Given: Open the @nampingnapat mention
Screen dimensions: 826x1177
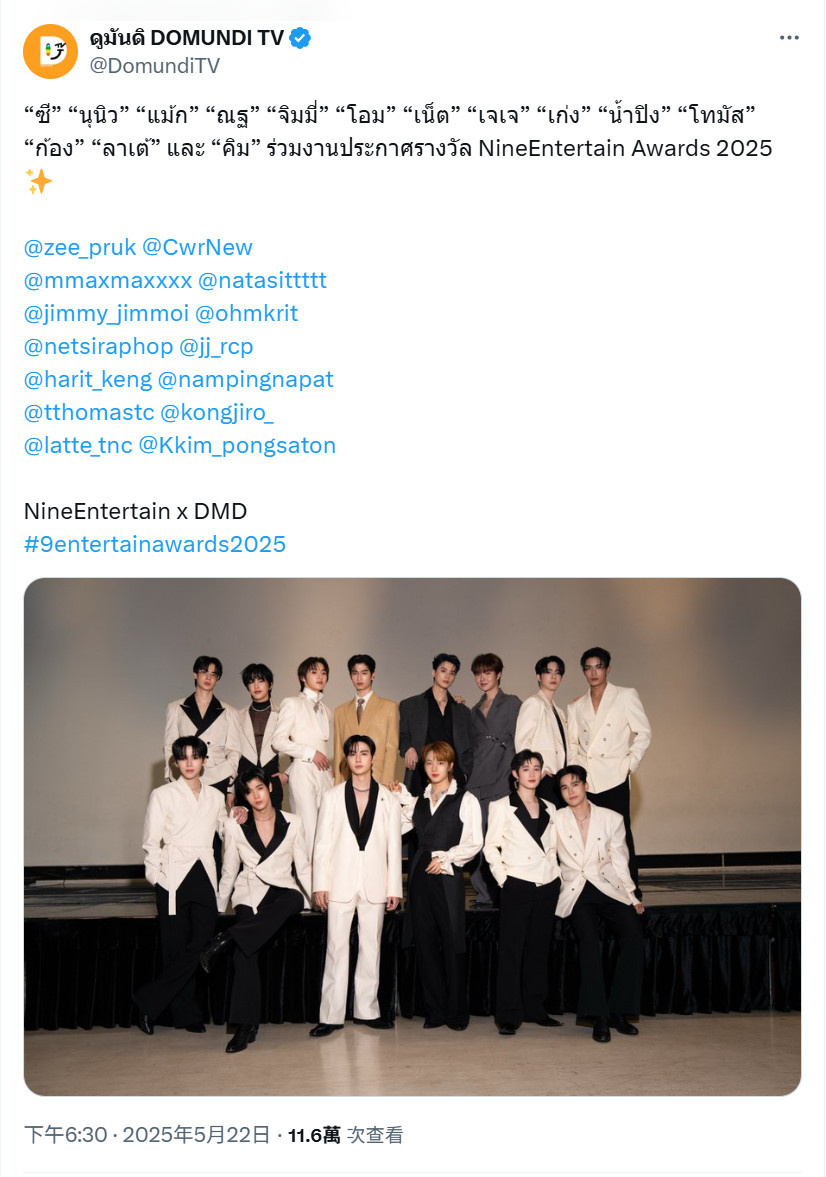Looking at the screenshot, I should point(246,379).
